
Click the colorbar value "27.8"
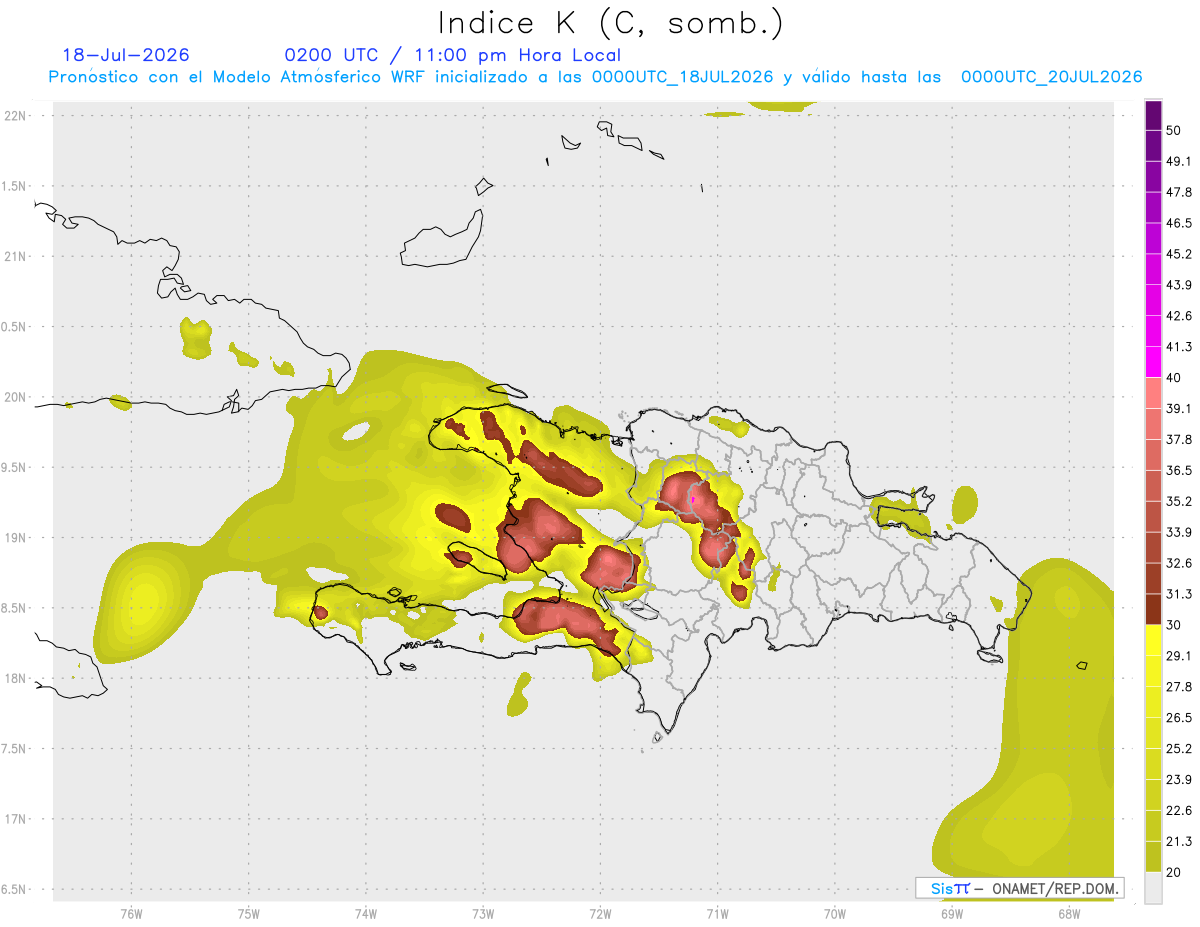(x=1178, y=686)
